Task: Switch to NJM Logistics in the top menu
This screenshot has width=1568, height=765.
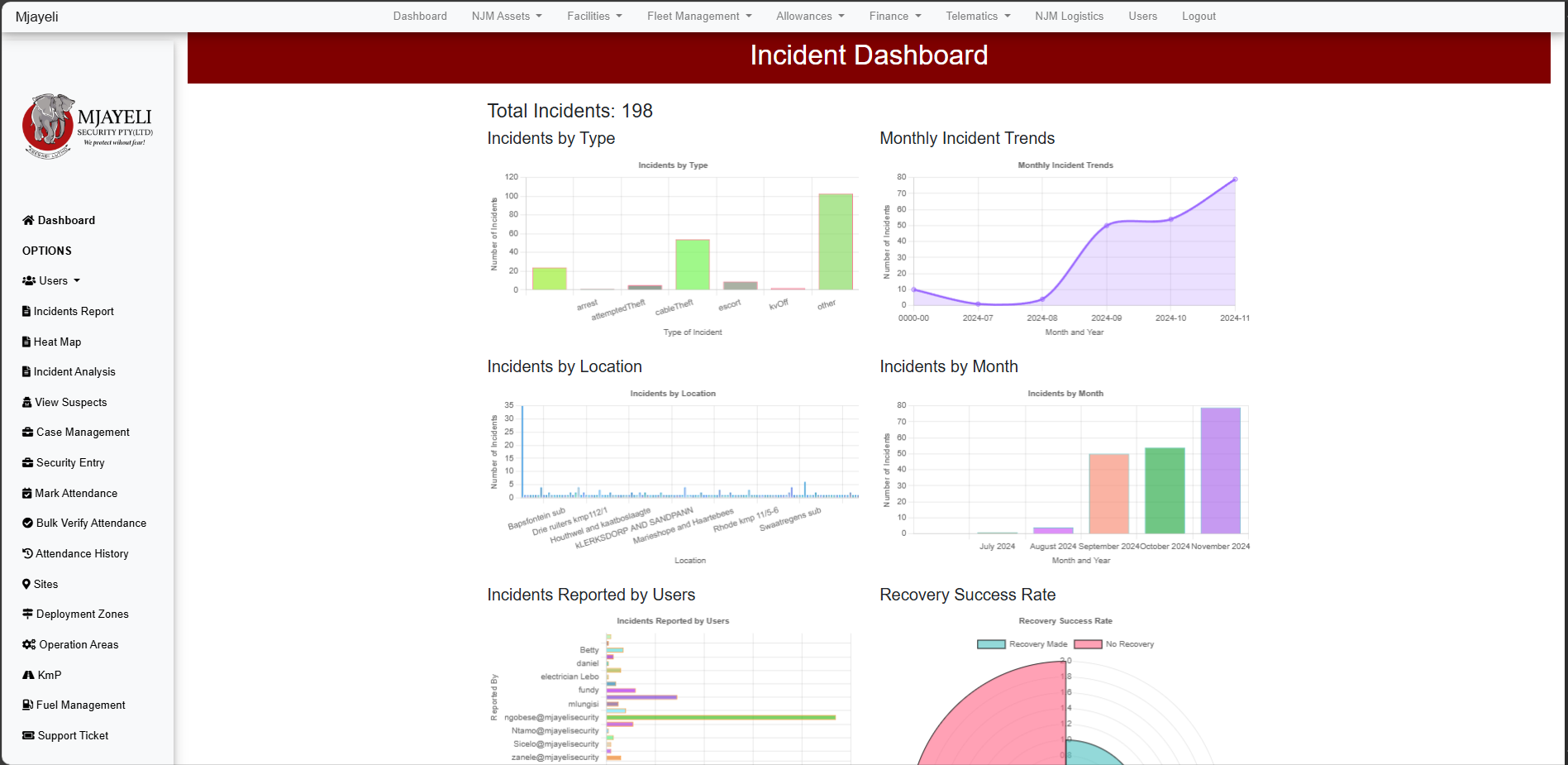Action: [x=1069, y=16]
